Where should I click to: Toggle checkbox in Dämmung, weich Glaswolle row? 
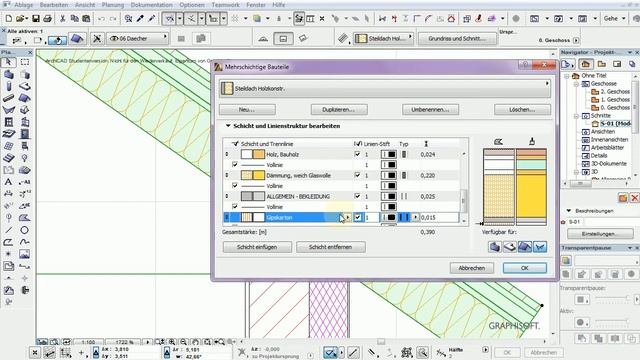(358, 175)
